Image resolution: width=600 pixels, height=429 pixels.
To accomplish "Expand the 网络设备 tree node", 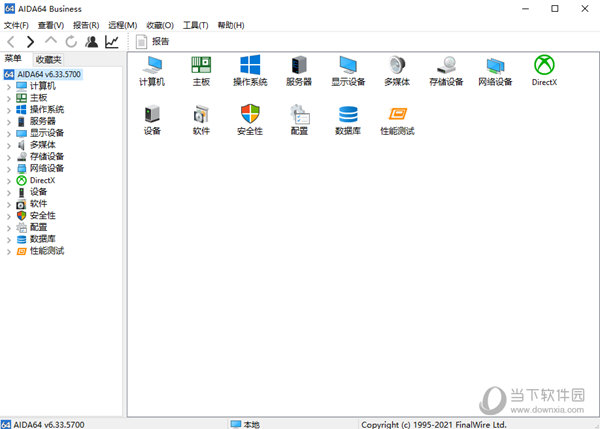I will pyautogui.click(x=9, y=170).
